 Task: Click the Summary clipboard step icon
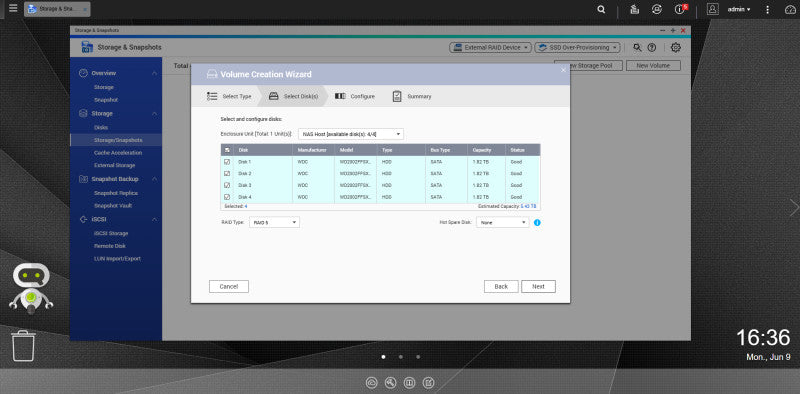(397, 96)
